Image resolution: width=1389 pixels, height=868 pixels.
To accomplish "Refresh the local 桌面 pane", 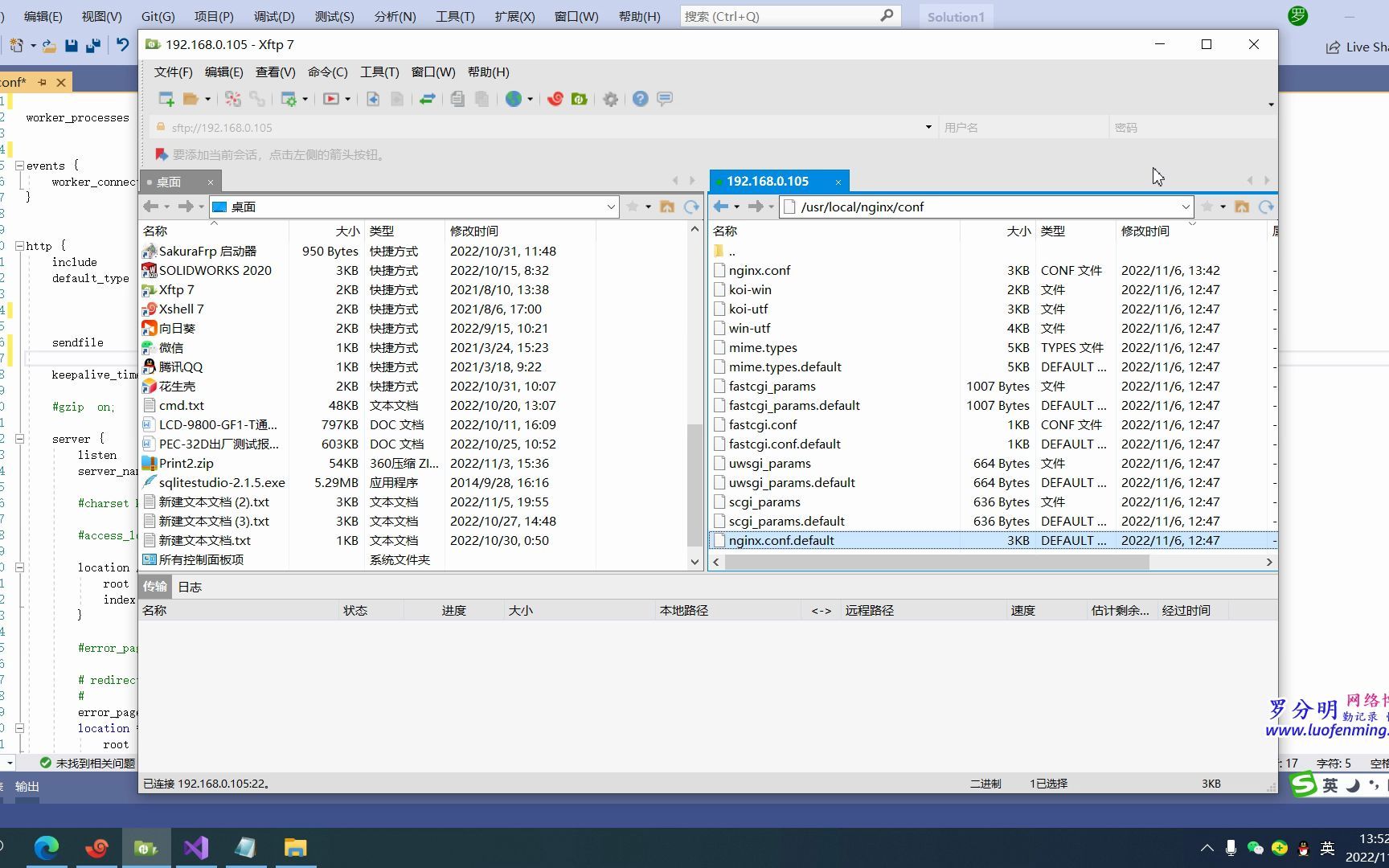I will coord(691,207).
